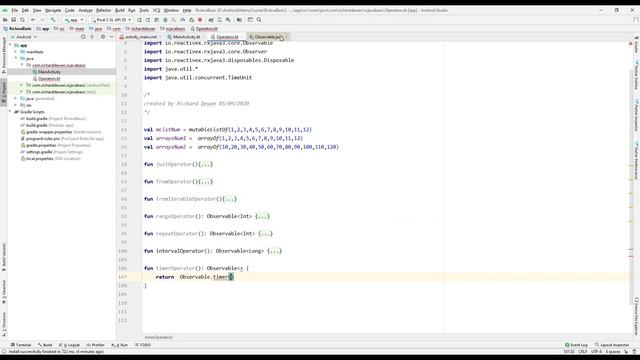Click the UTF-8 encoding status bar entry
Viewport: 640px width, 360px height.
[596, 351]
